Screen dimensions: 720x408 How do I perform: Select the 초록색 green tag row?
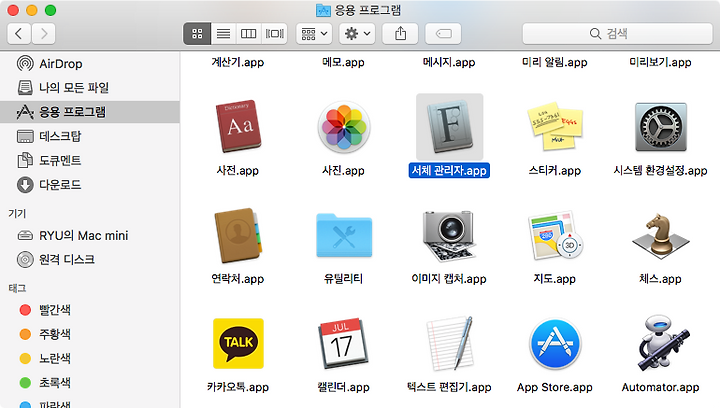(x=90, y=382)
